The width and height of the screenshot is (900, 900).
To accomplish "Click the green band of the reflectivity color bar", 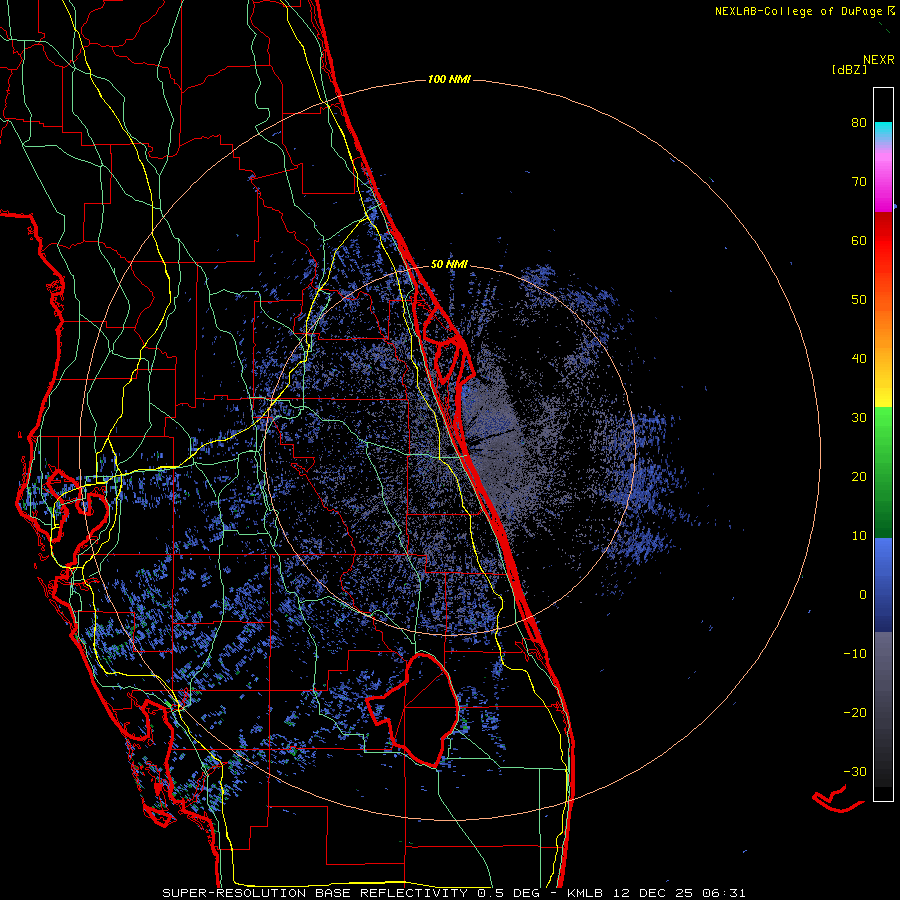I will 883,472.
